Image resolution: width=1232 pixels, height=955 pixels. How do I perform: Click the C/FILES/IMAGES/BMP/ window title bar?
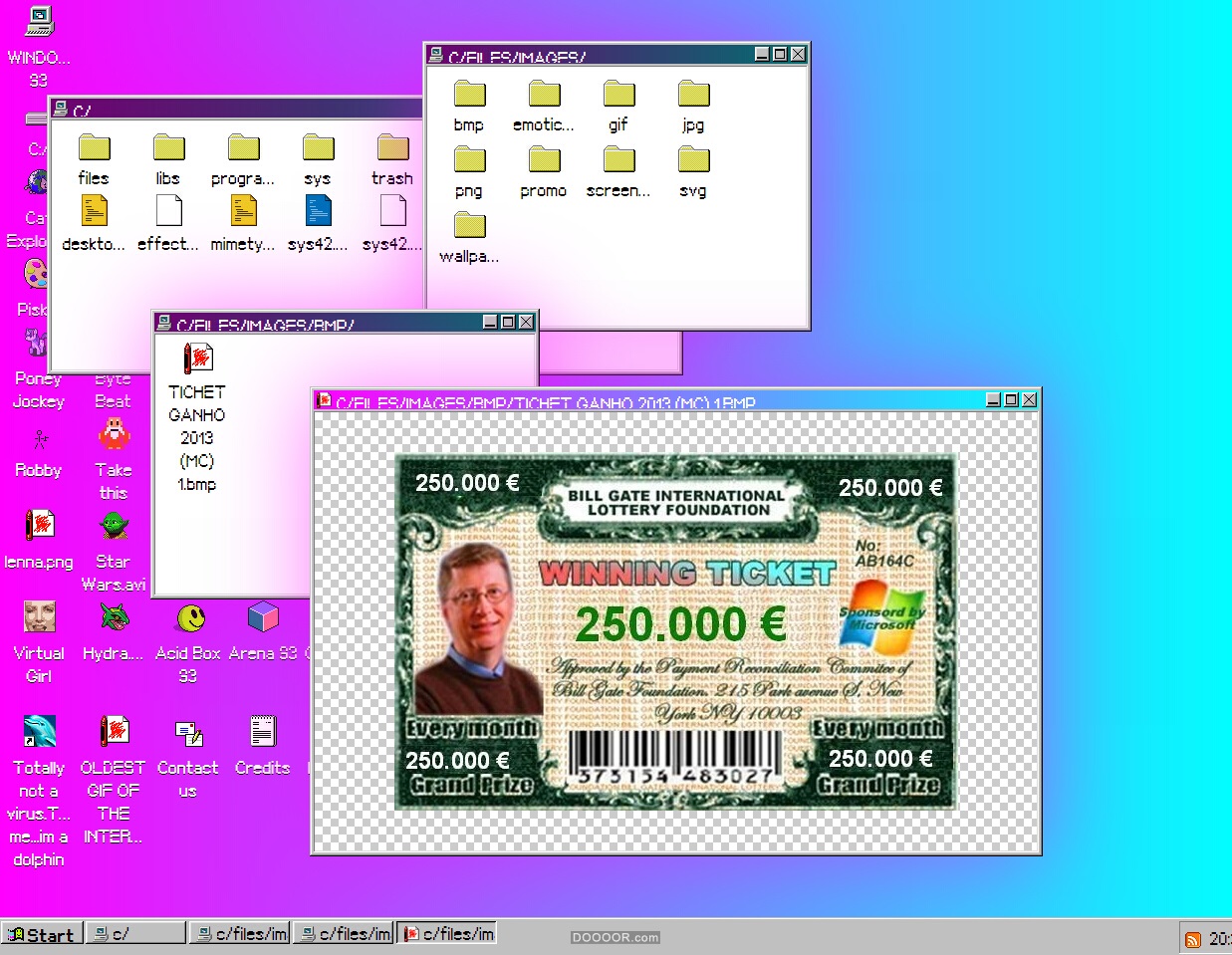(346, 323)
